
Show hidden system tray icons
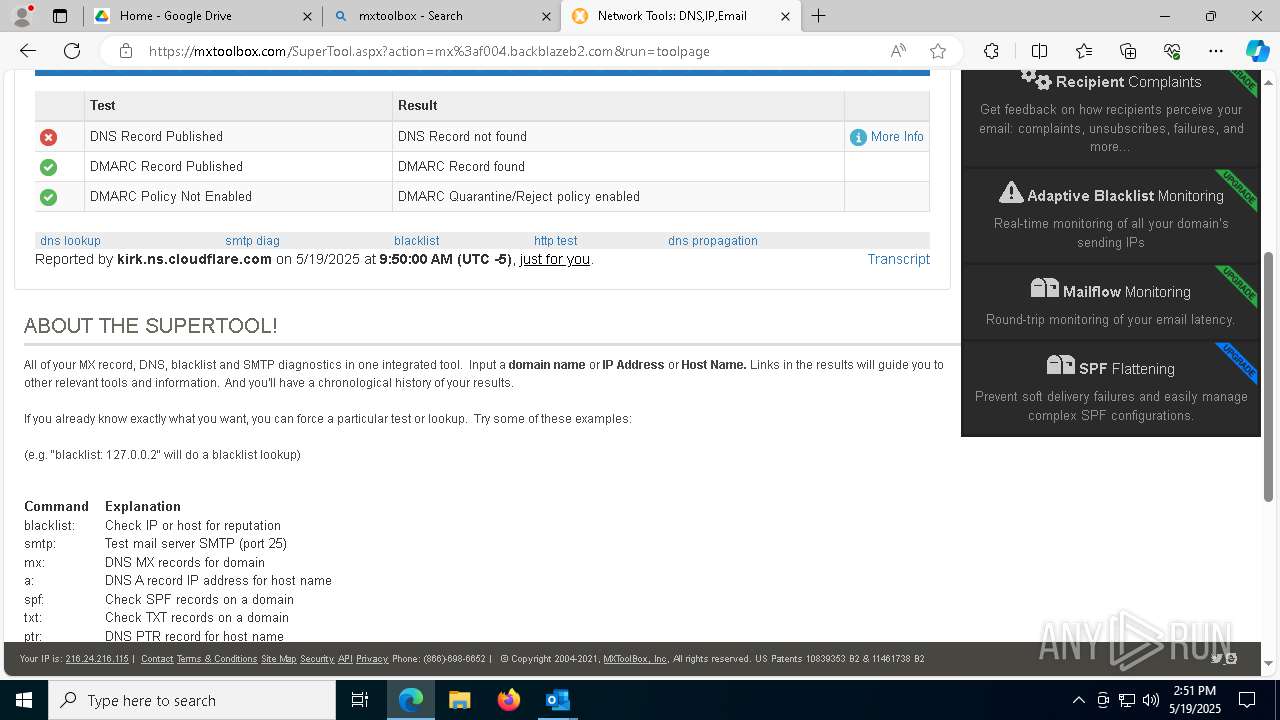coord(1078,700)
